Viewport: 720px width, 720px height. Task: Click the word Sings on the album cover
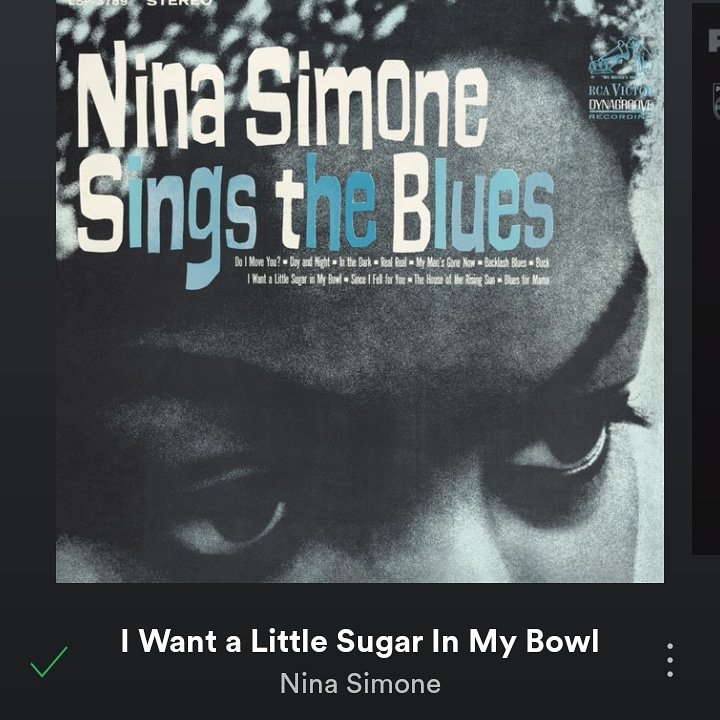tap(167, 219)
